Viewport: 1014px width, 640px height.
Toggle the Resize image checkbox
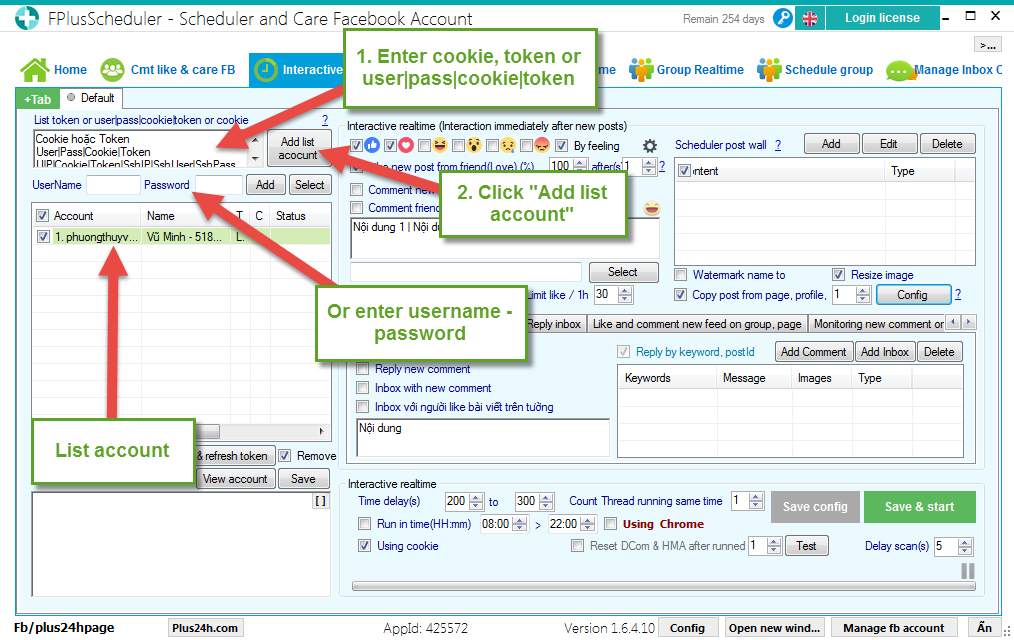(x=838, y=275)
